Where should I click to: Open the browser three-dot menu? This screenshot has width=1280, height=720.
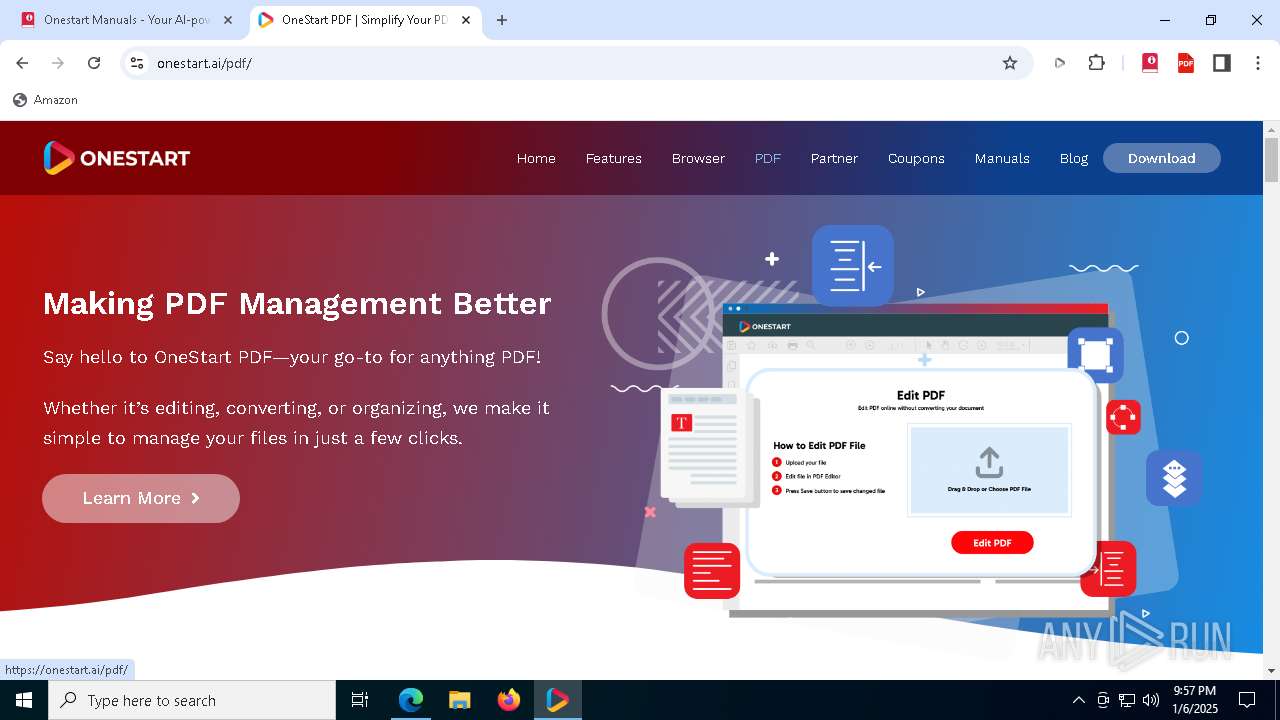point(1257,63)
